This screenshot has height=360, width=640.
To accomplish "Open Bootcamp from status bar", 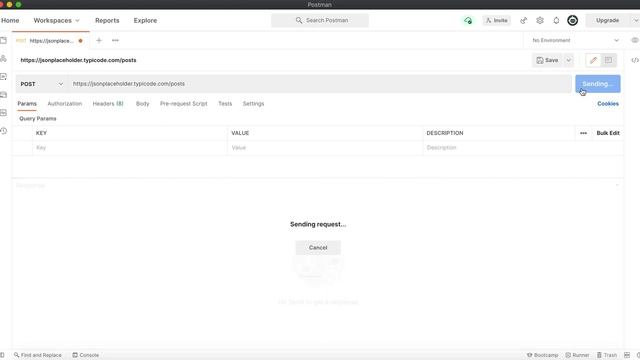I will 542,355.
